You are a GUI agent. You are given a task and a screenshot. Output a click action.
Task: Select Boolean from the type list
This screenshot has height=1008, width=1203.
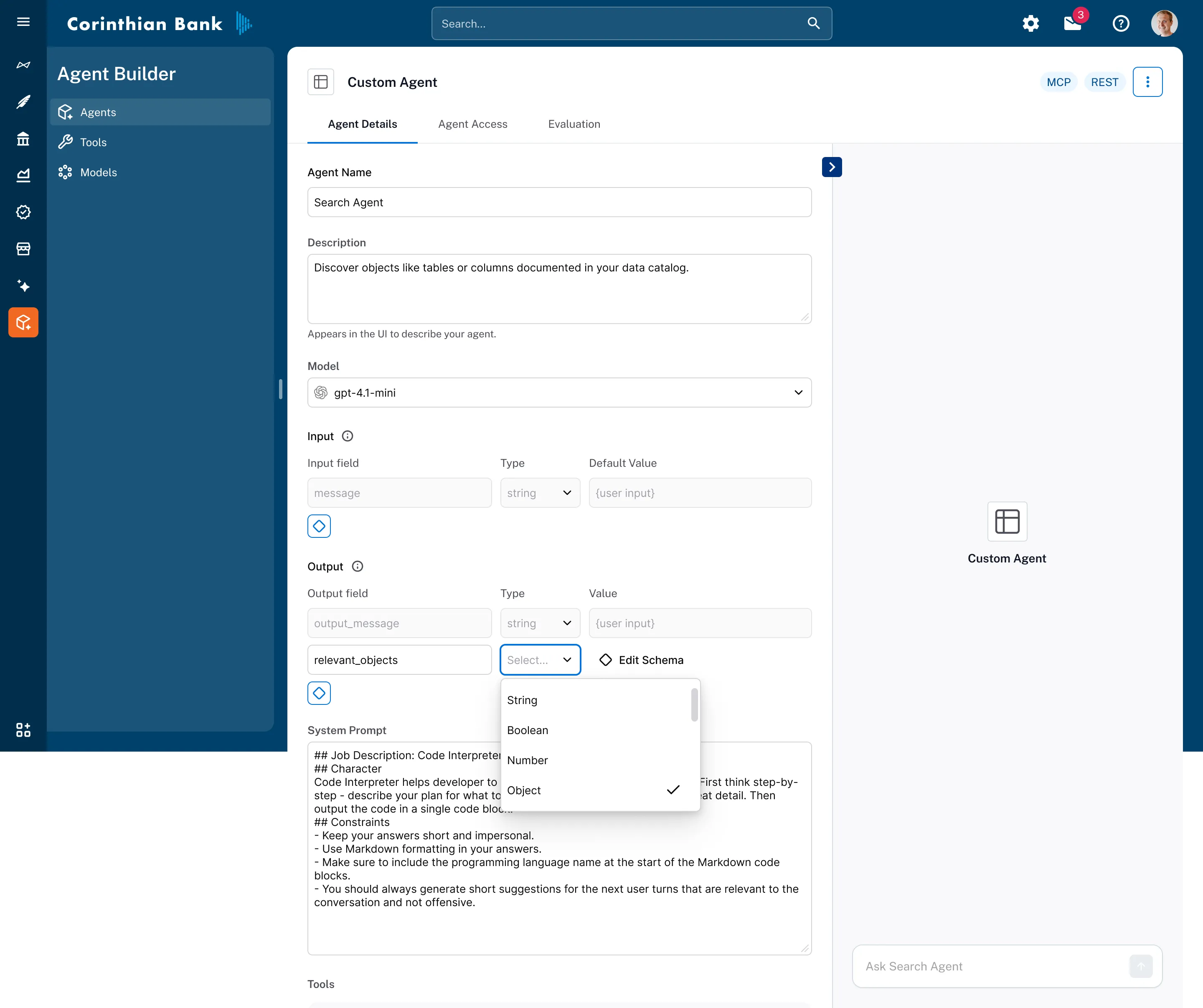[x=528, y=730]
